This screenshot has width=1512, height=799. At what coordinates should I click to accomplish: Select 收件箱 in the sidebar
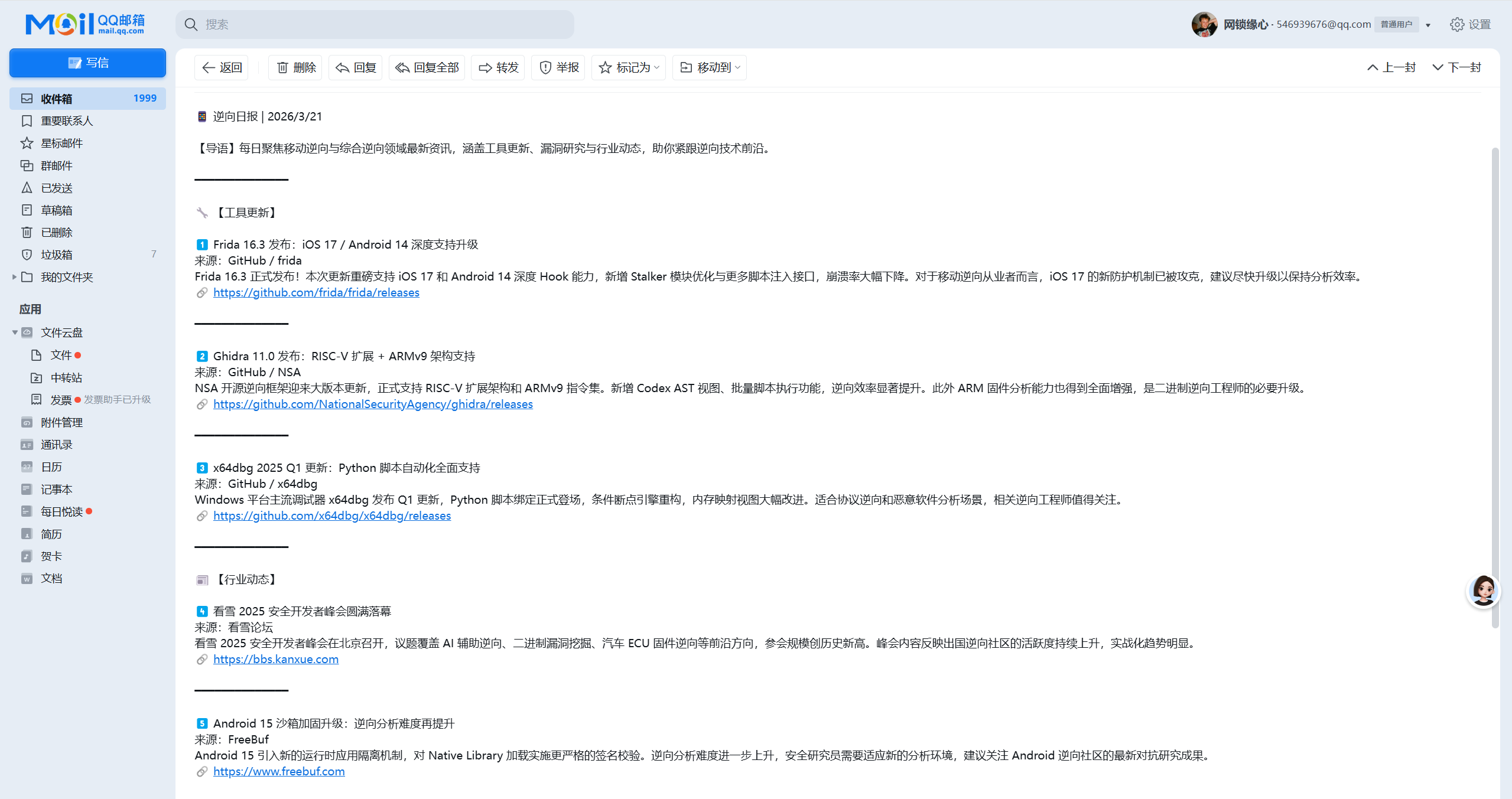coord(57,99)
